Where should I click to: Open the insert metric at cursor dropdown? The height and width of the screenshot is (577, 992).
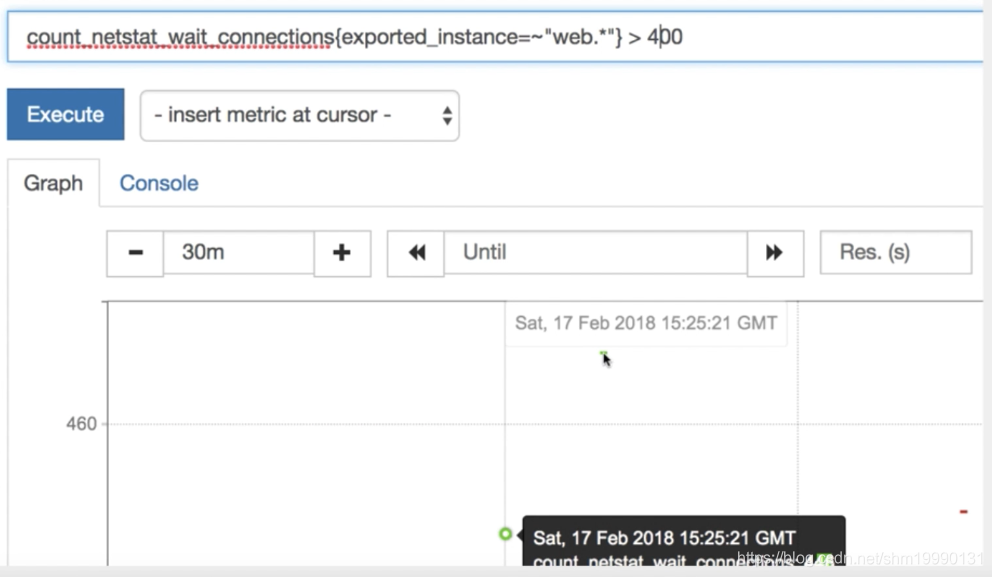coord(299,116)
